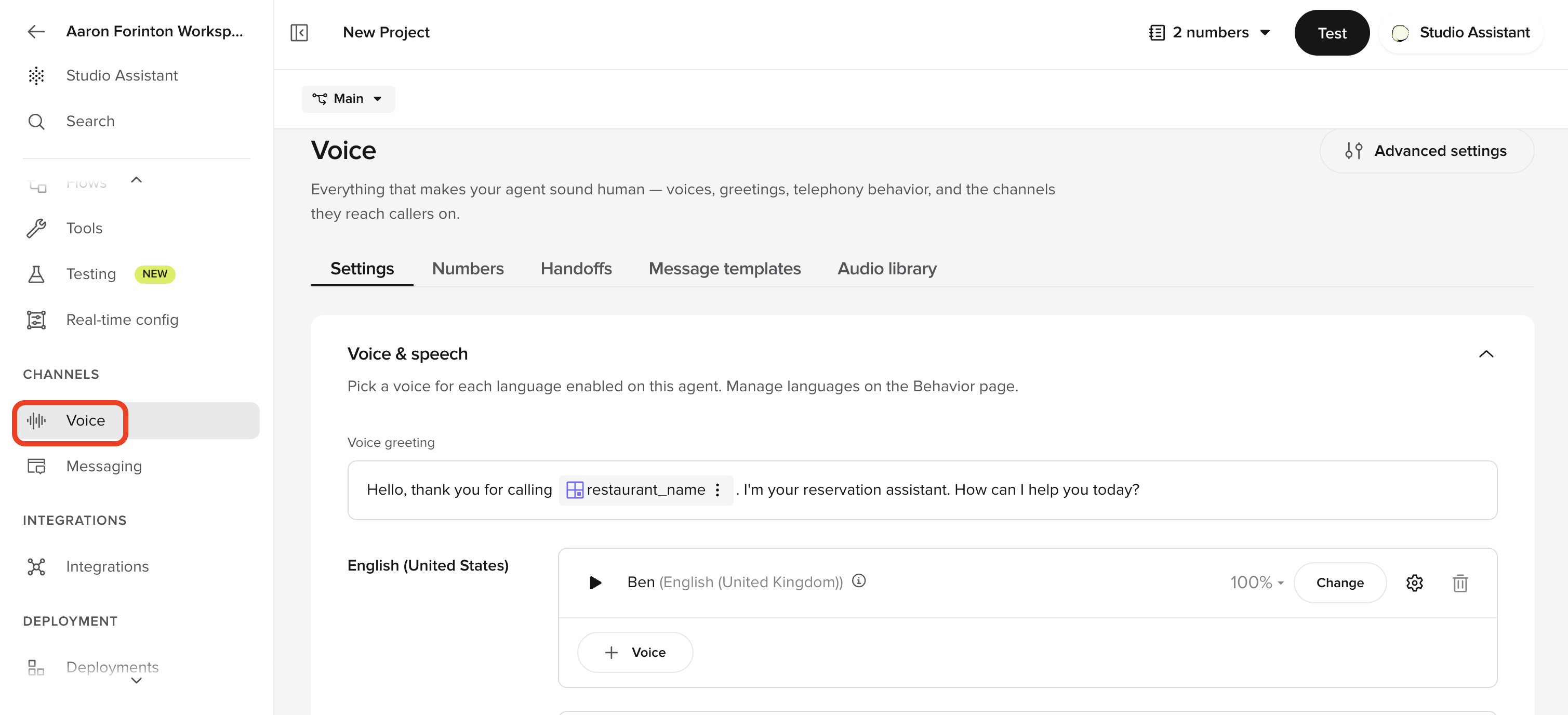Image resolution: width=1568 pixels, height=715 pixels.
Task: Click the sidebar up chevron
Action: pos(136,180)
